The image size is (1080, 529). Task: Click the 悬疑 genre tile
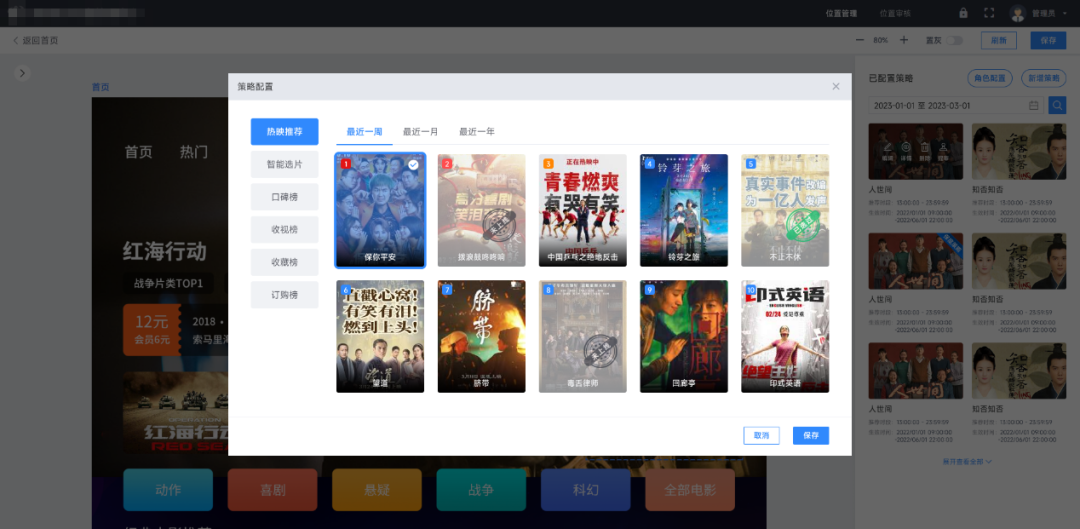click(x=377, y=490)
